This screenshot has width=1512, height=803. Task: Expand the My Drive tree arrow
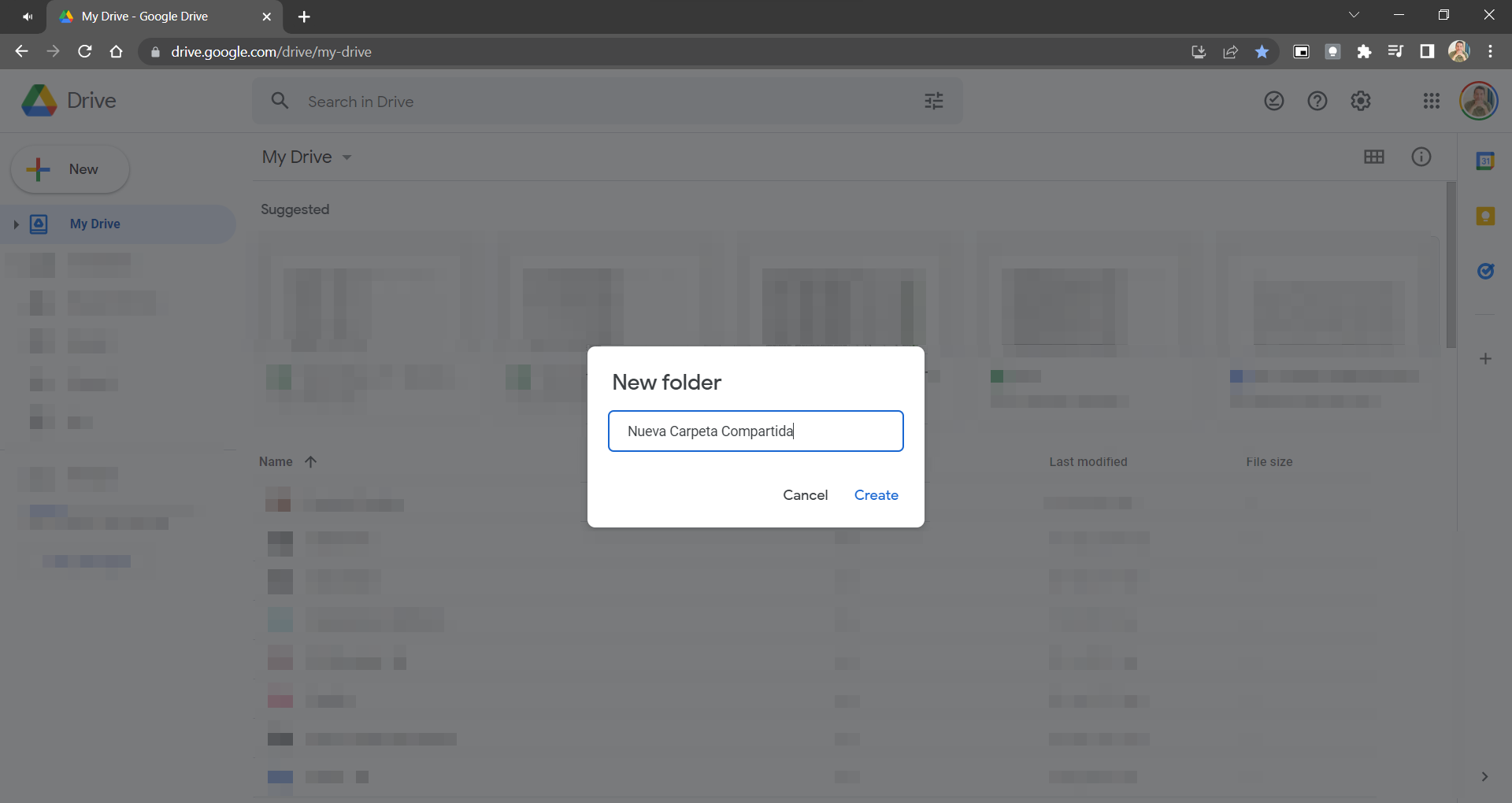(16, 224)
